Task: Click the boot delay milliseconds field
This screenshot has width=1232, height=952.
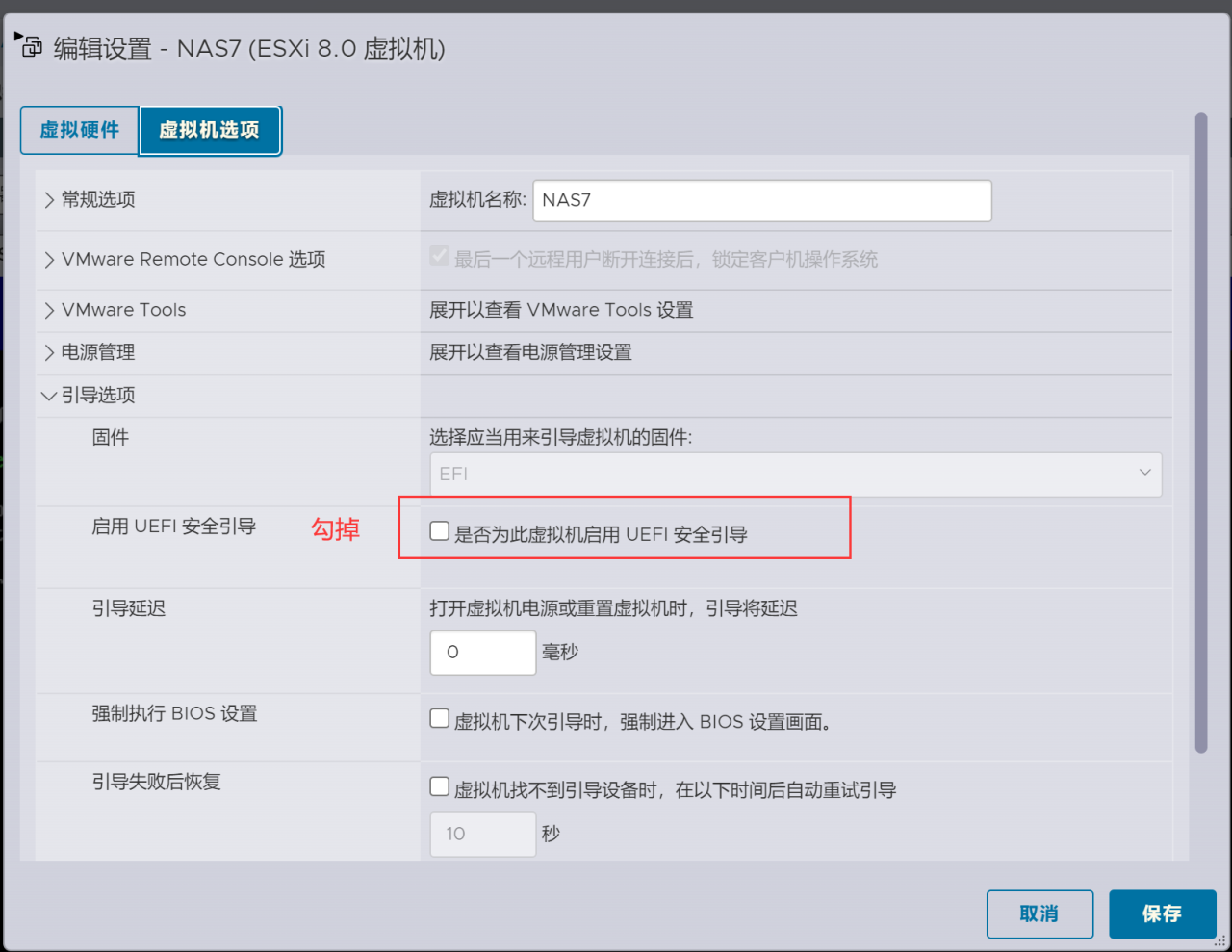Action: [x=482, y=652]
